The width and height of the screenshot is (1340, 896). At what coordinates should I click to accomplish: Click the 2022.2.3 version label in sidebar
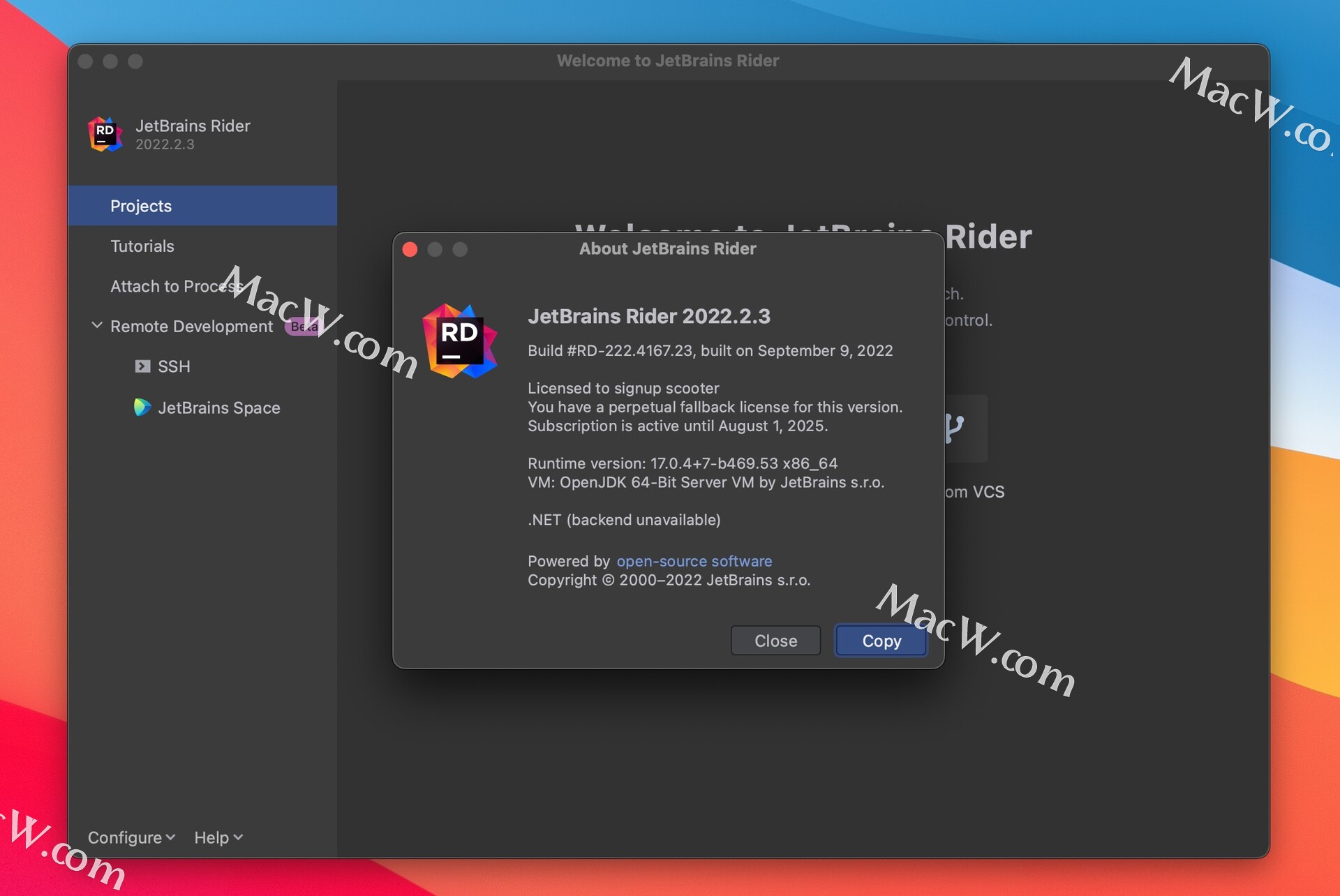click(x=165, y=144)
